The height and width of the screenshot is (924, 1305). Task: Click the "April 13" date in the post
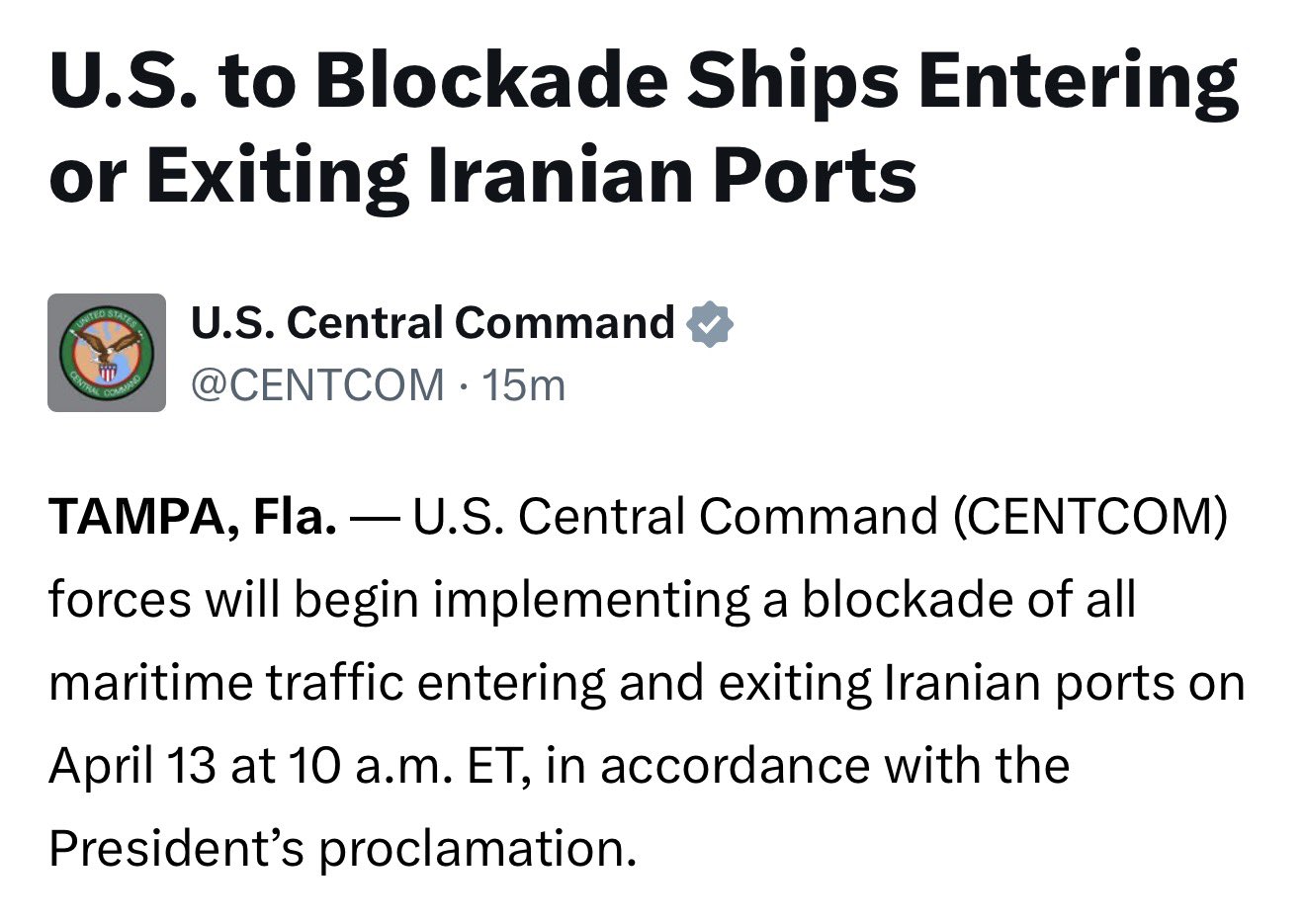[x=131, y=765]
